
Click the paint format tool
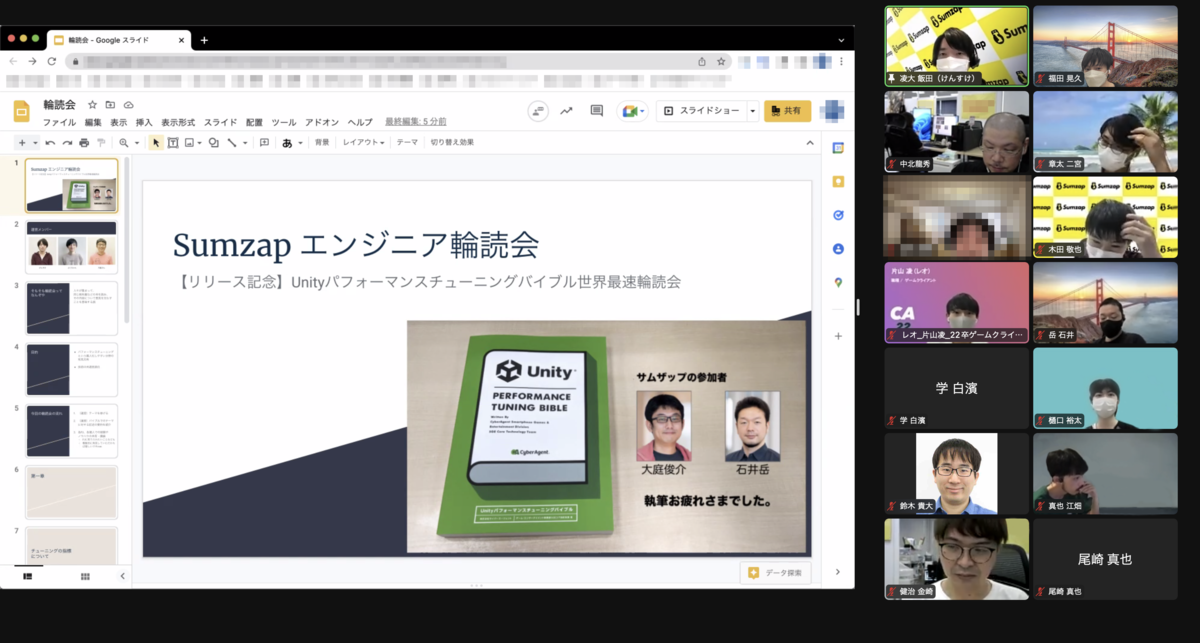tap(102, 142)
